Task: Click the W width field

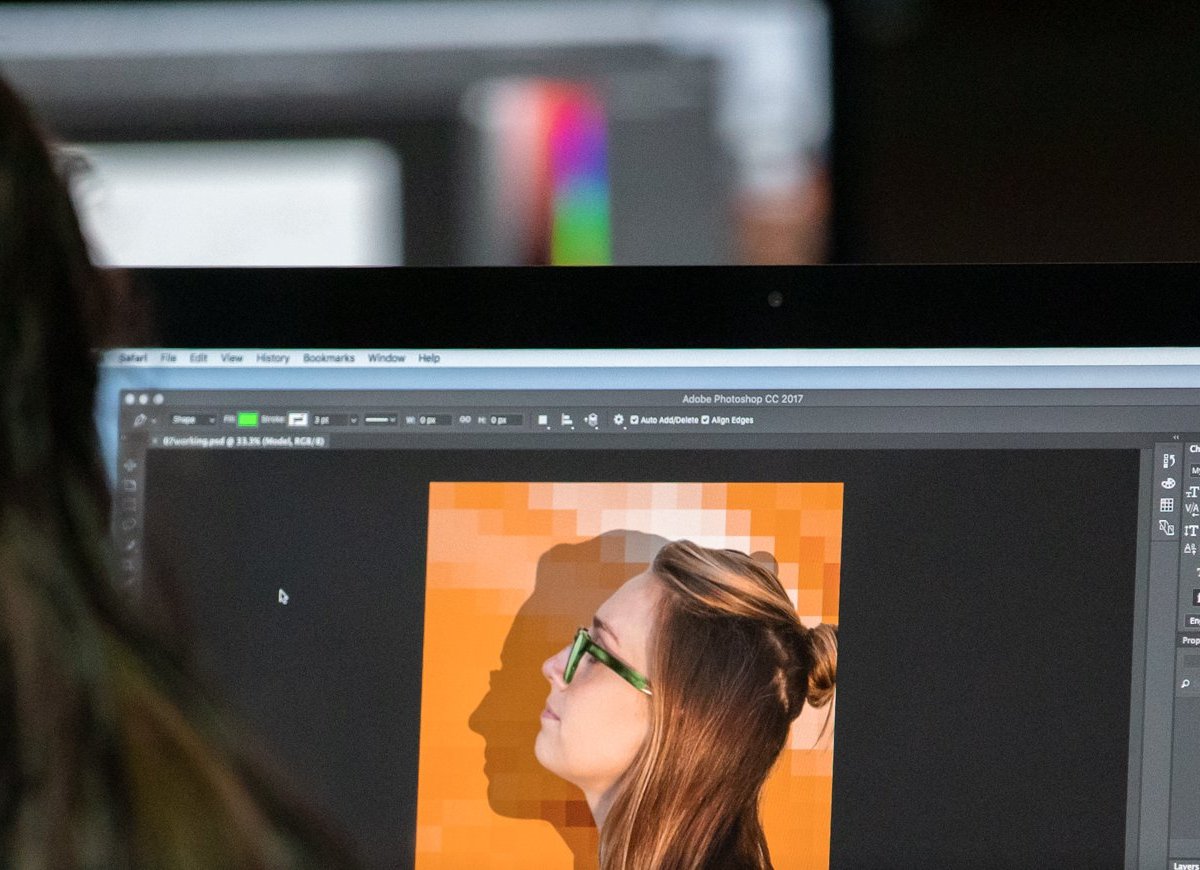Action: 435,420
